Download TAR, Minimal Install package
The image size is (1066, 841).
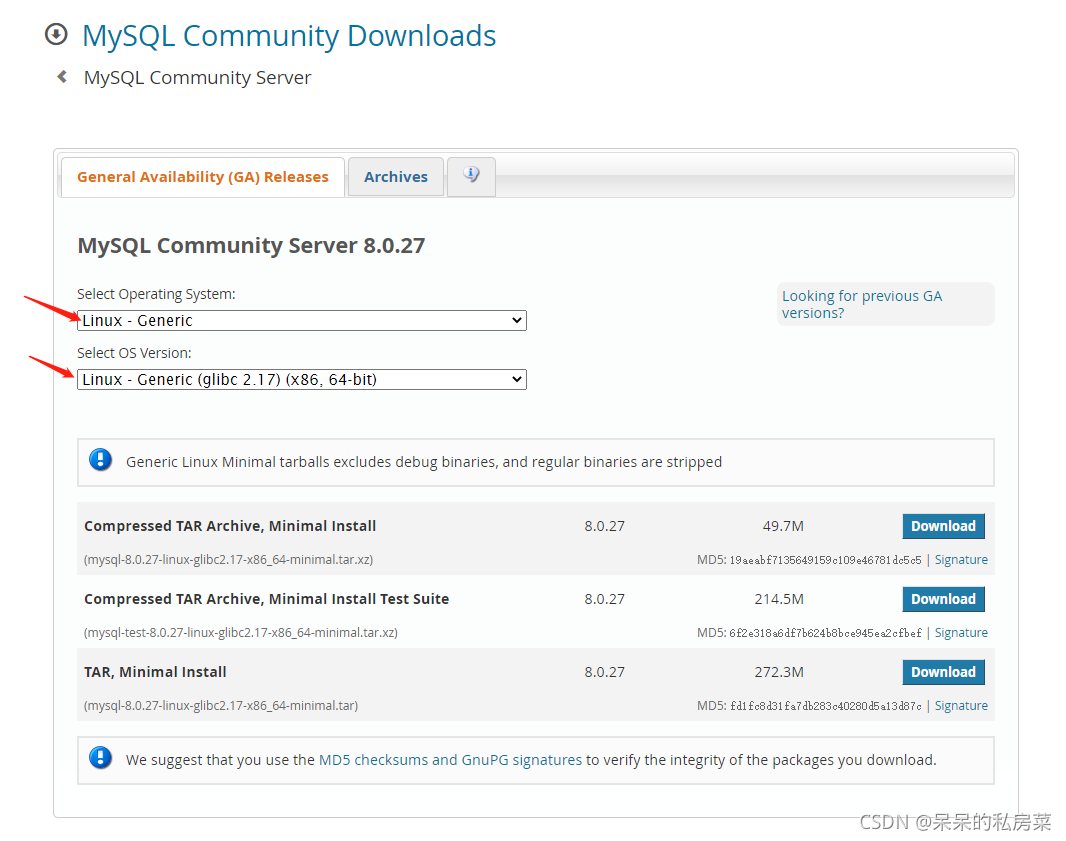tap(943, 672)
